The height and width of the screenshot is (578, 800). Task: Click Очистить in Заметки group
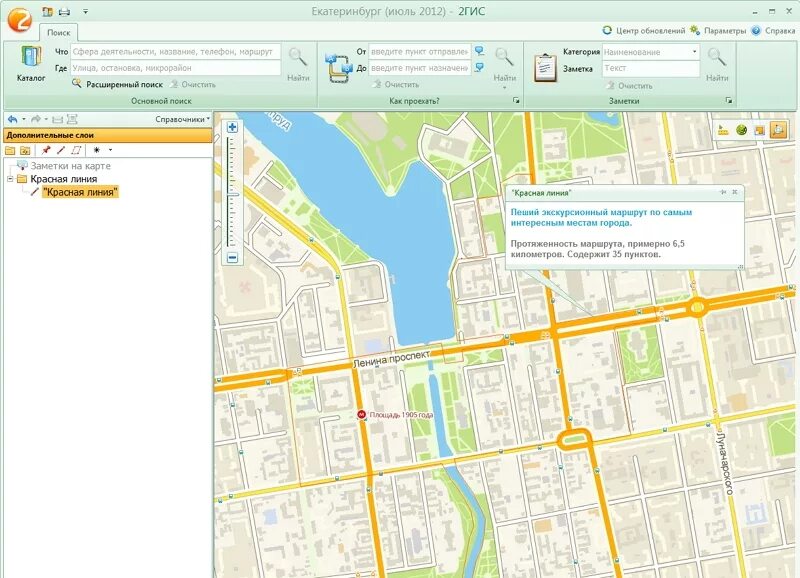click(630, 86)
